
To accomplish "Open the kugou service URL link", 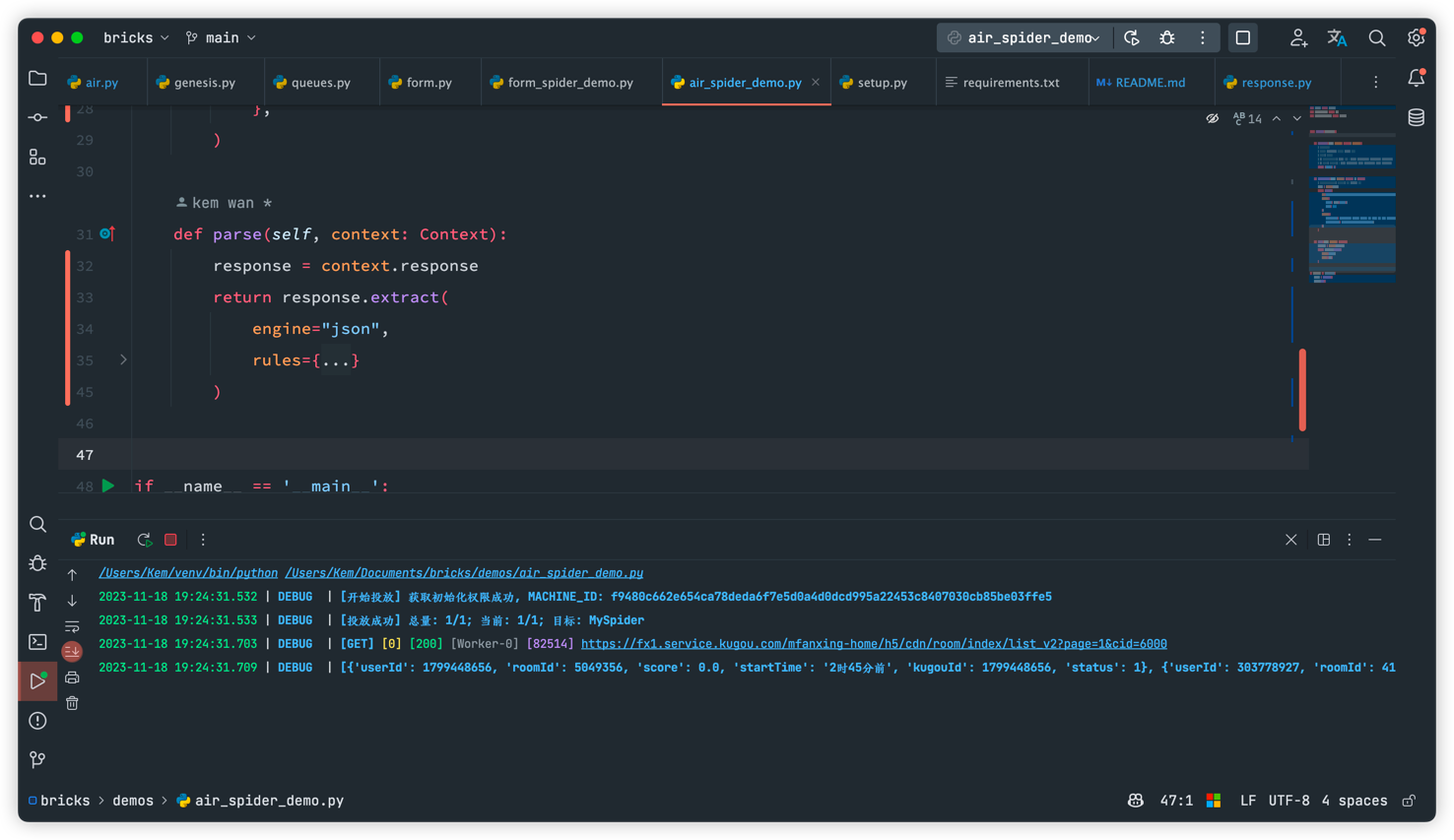I will pos(874,644).
